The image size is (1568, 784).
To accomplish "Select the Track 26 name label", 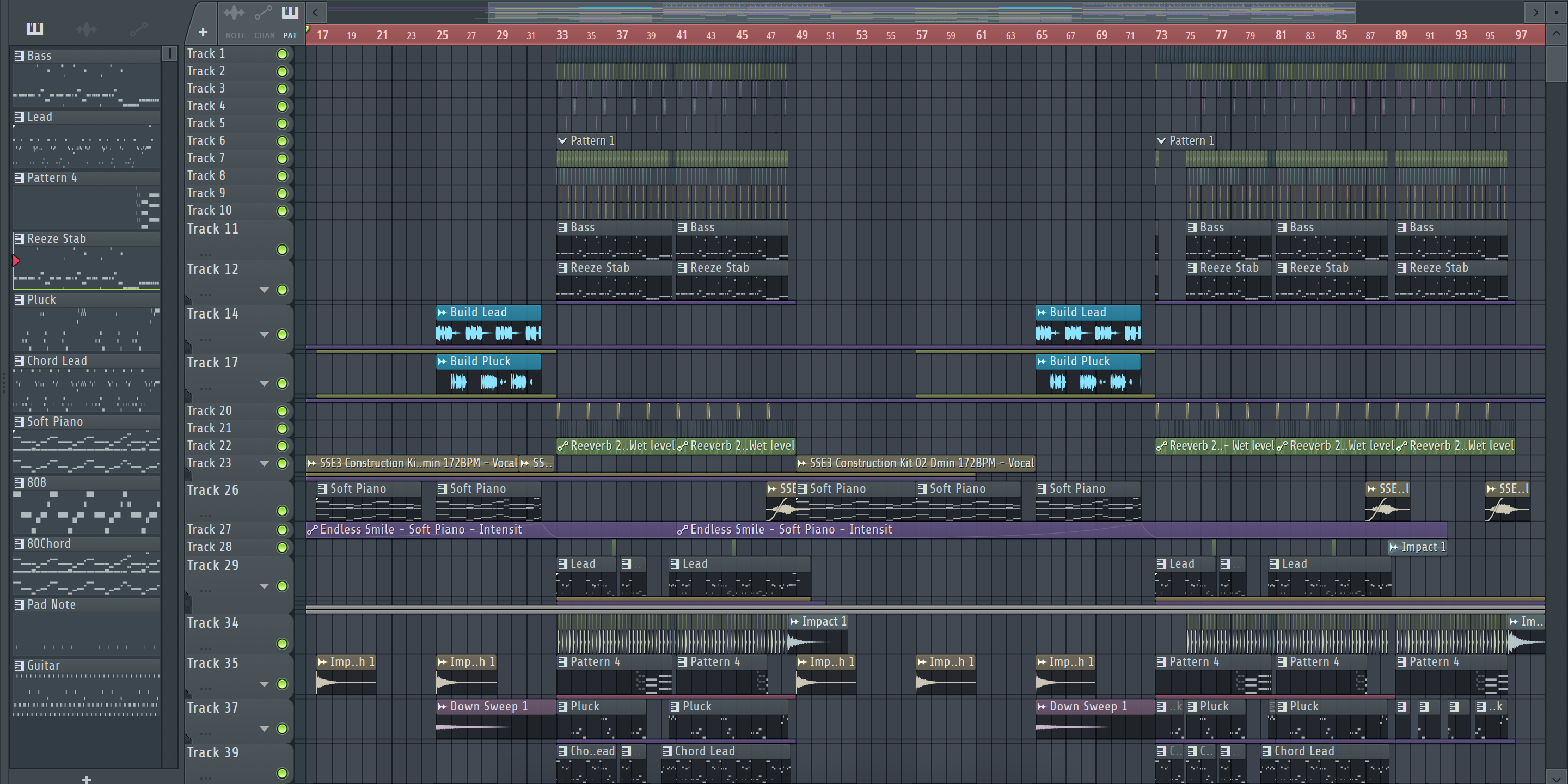I will coord(213,491).
